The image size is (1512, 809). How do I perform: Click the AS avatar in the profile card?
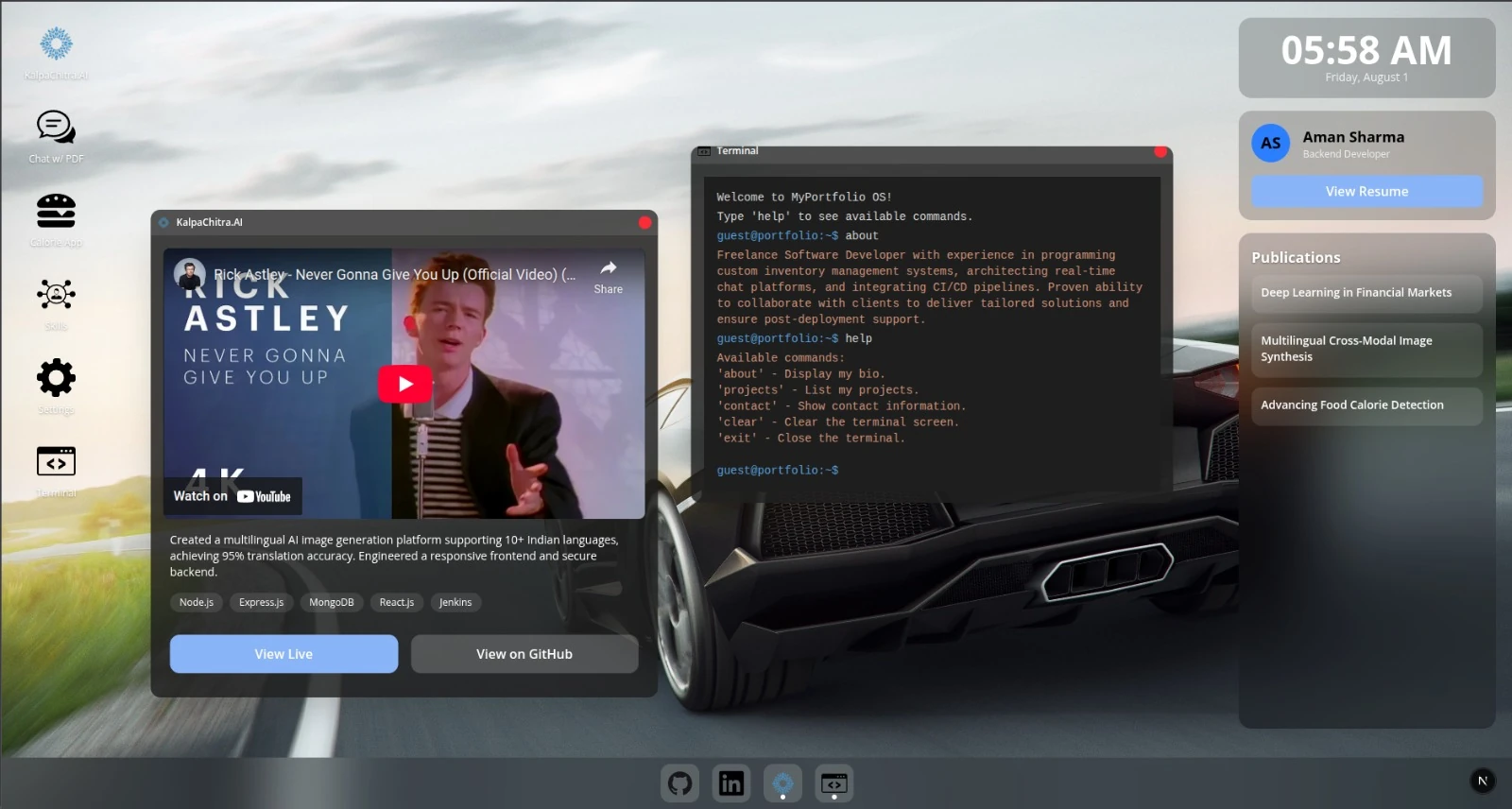(x=1271, y=144)
